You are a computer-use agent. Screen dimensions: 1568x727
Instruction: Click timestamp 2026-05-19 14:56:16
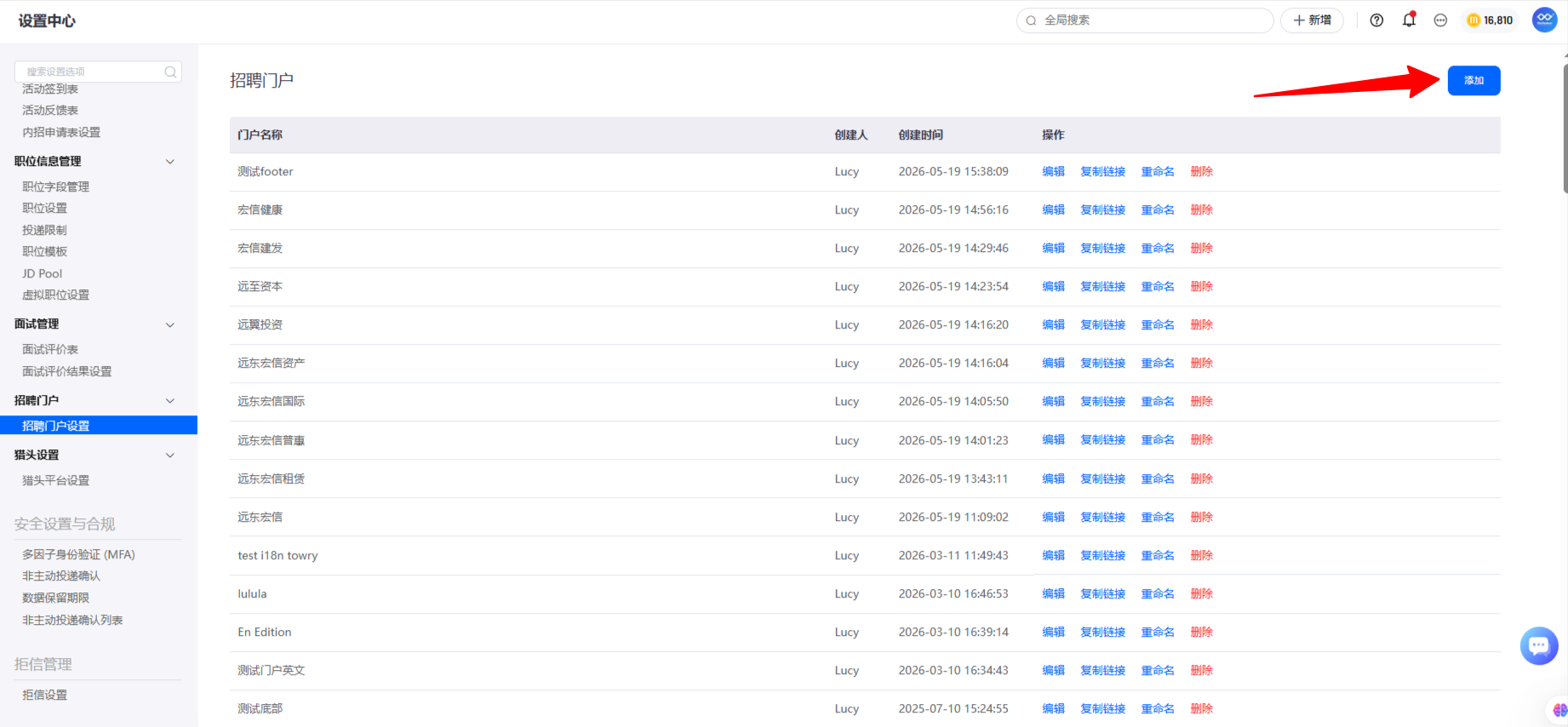(x=953, y=210)
